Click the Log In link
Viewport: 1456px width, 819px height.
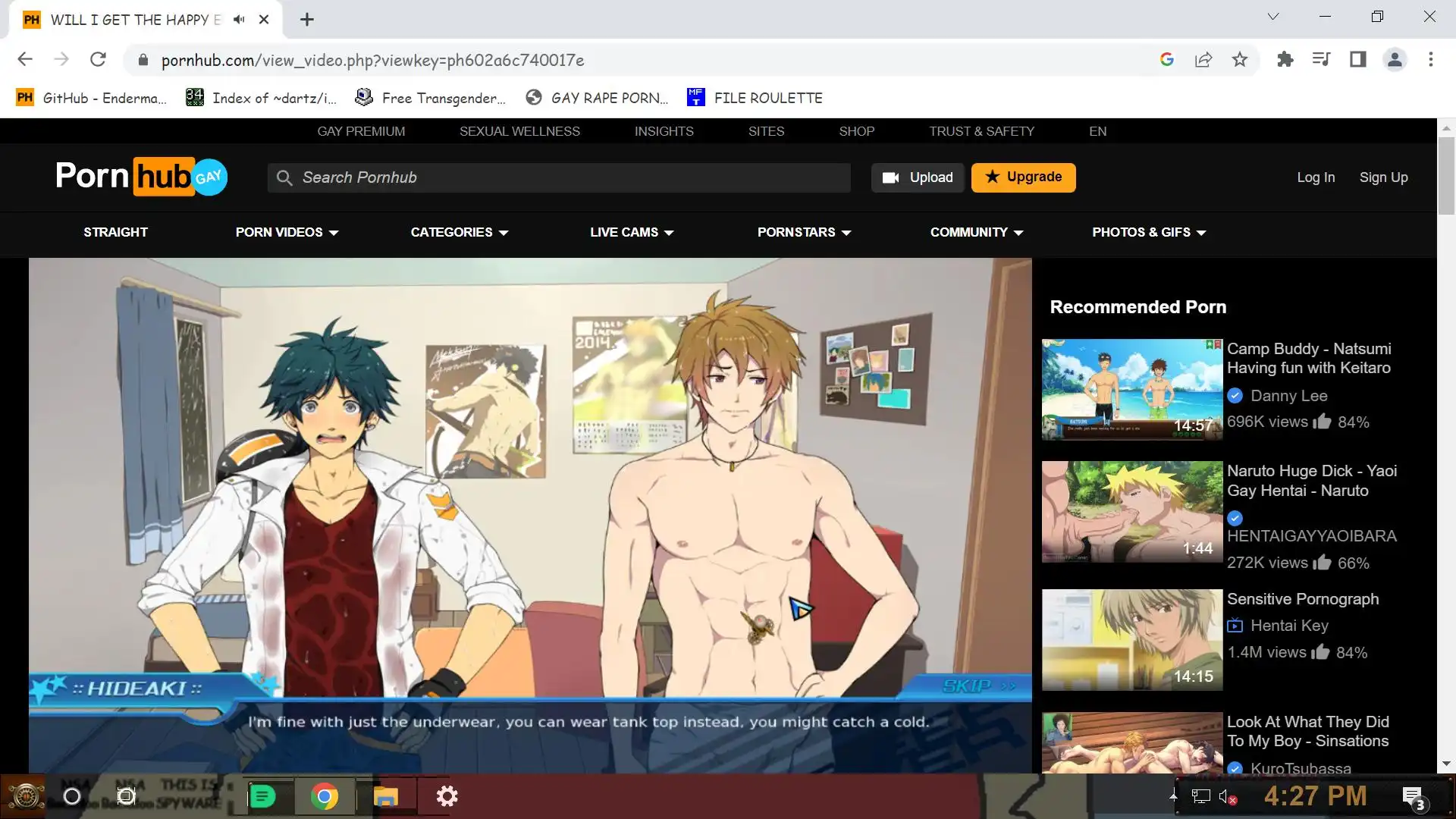1315,177
